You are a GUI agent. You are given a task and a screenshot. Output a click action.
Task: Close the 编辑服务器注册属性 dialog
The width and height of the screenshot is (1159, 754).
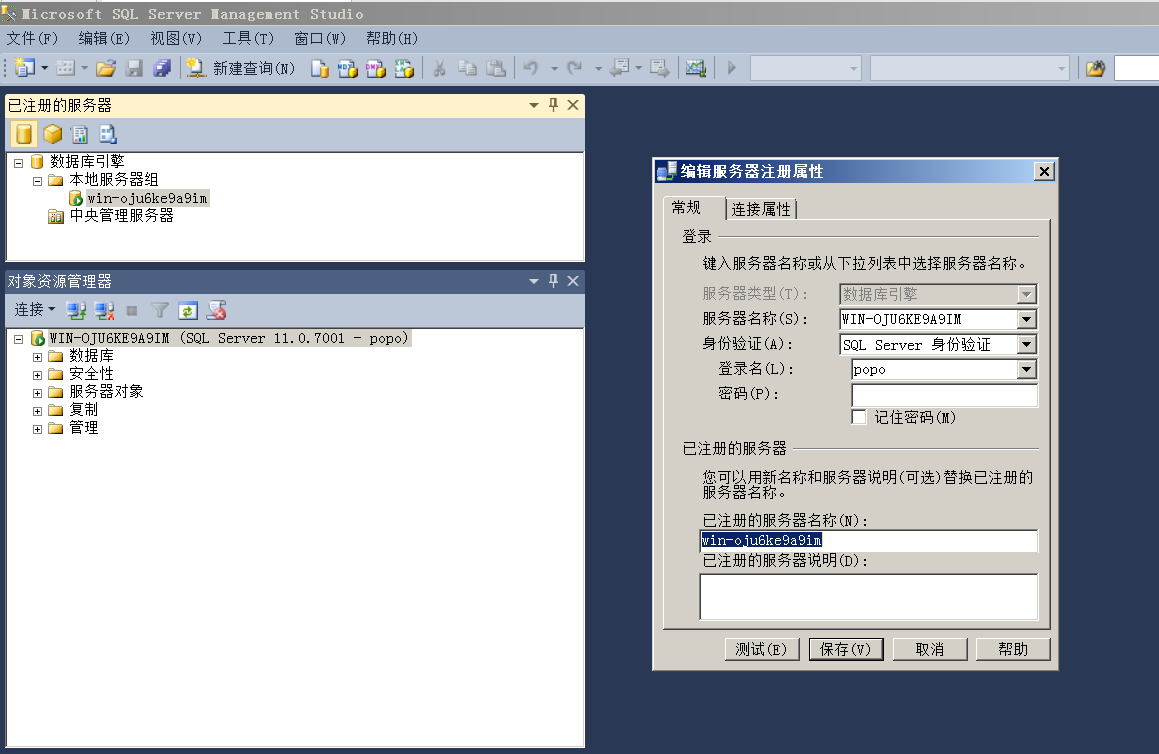point(1044,171)
